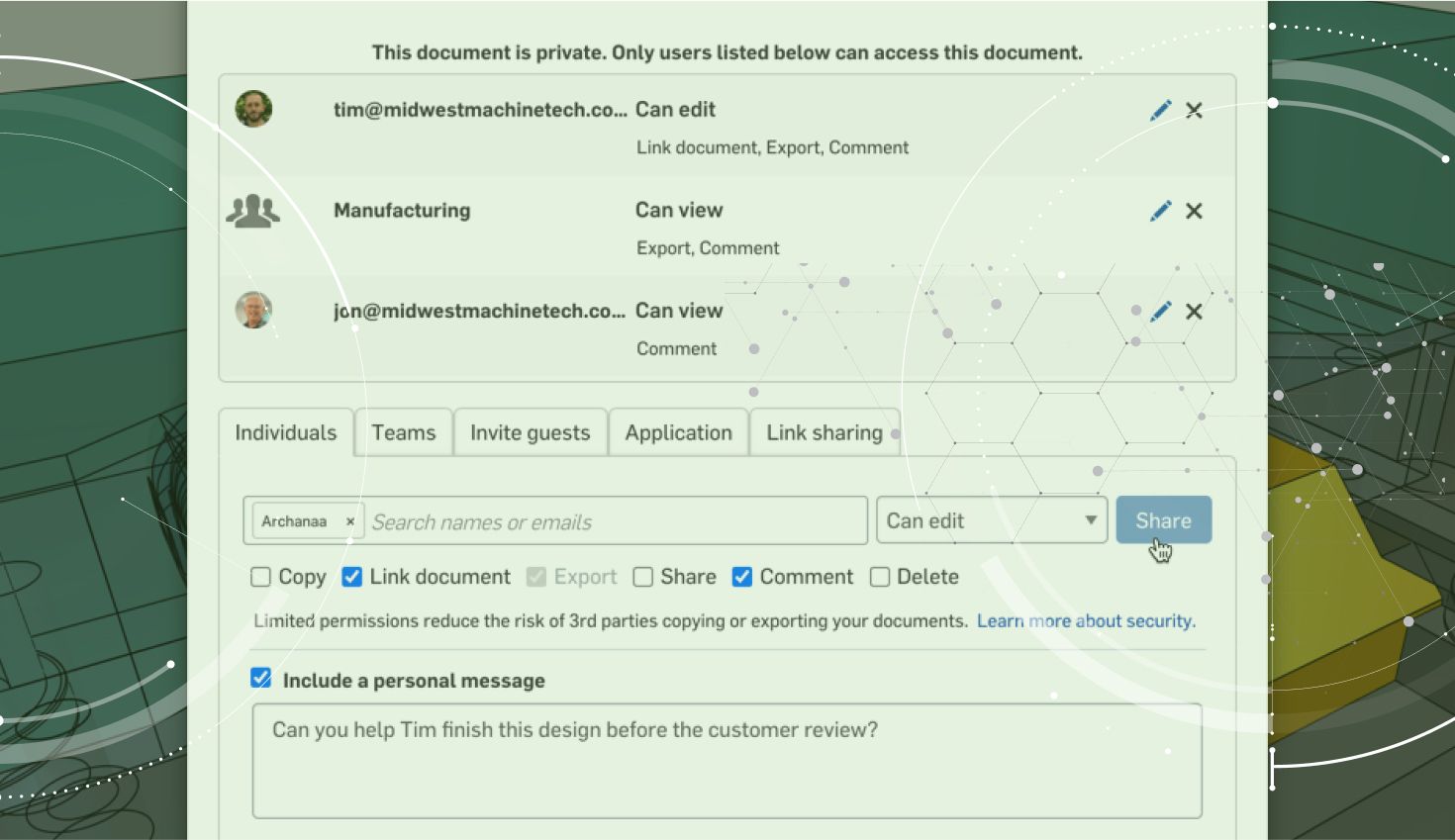The image size is (1455, 840).
Task: Edit permissions for jon@midwestmachinetech user
Action: tap(1160, 312)
